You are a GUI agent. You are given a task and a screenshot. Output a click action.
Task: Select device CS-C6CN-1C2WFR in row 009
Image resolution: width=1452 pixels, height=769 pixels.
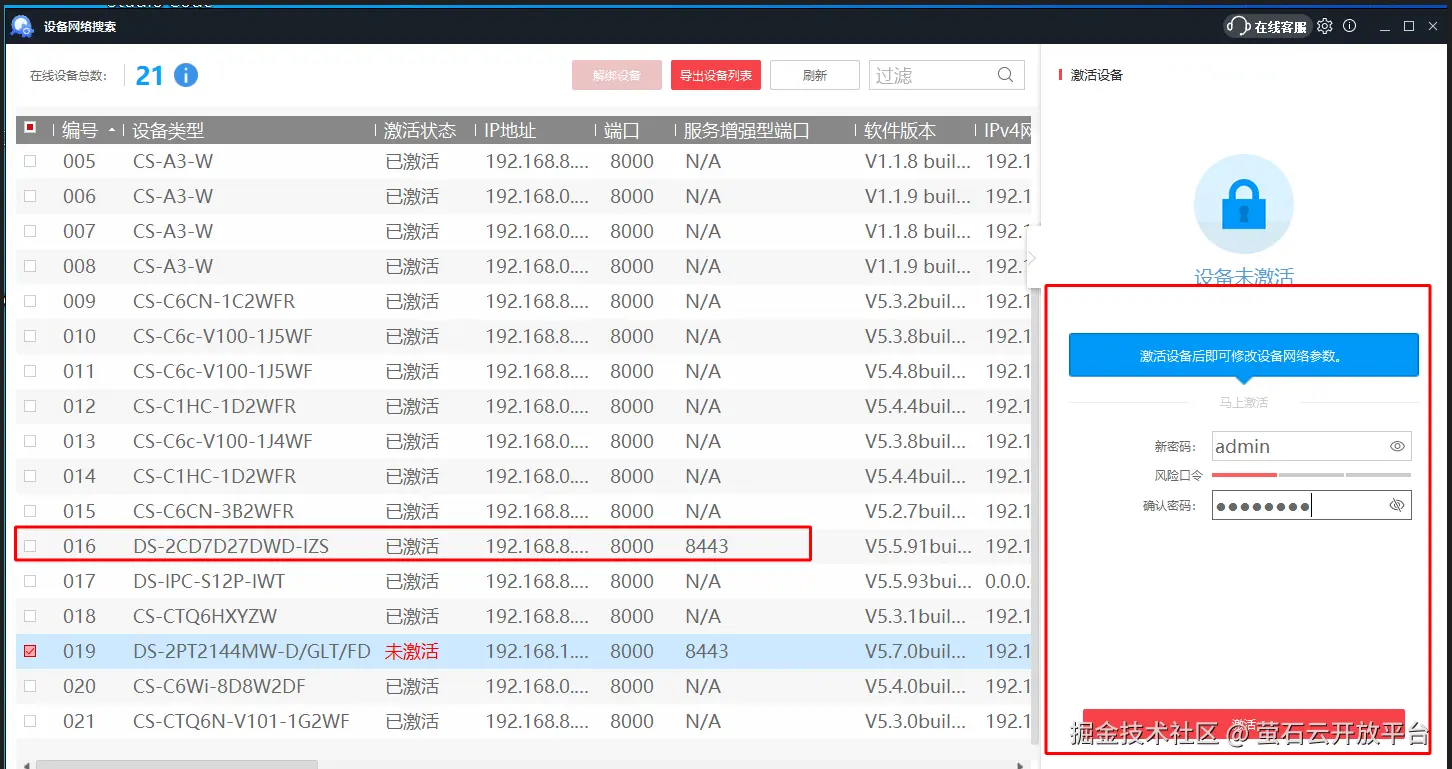coord(214,301)
